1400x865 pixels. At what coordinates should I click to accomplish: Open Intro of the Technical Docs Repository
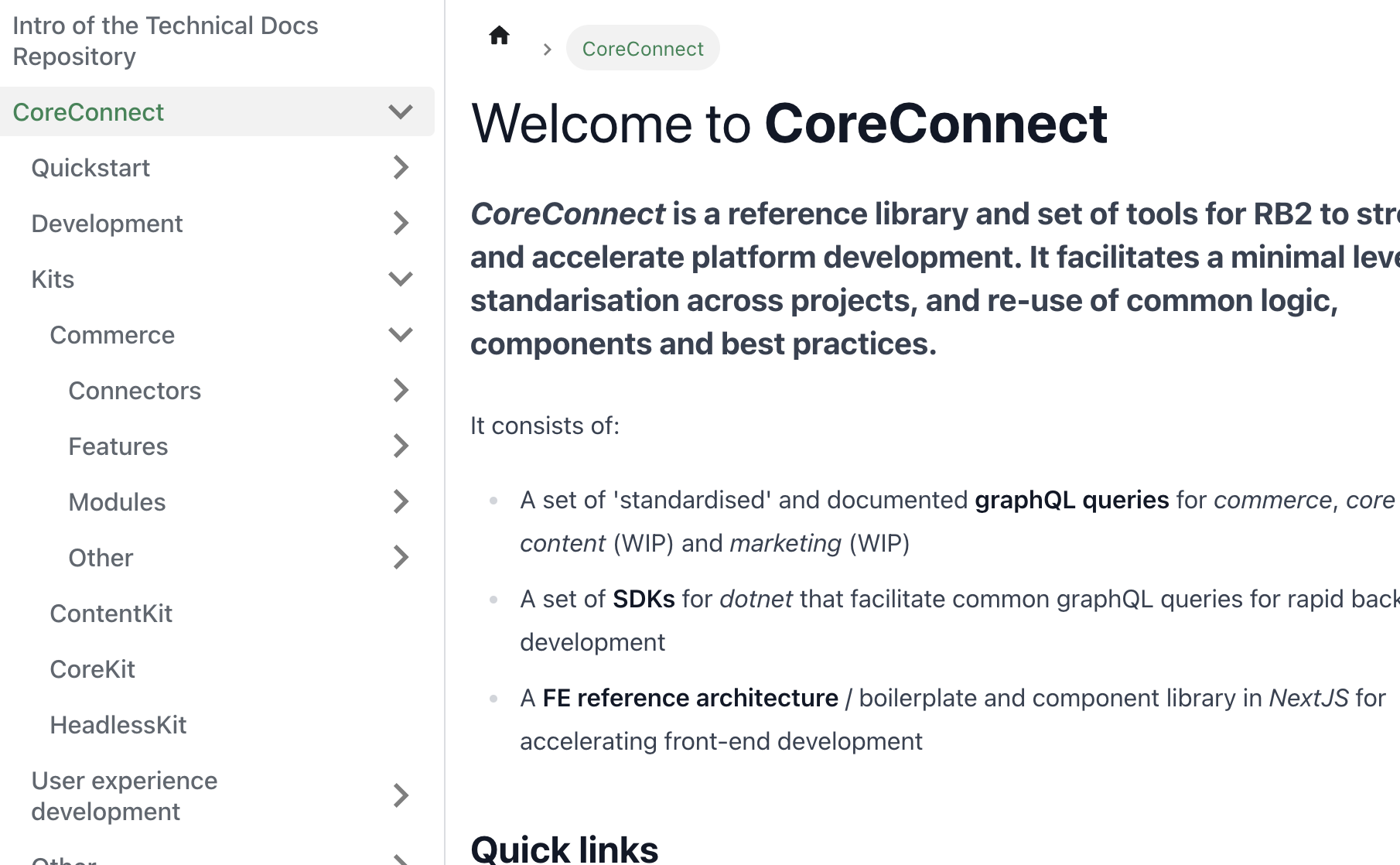(165, 41)
